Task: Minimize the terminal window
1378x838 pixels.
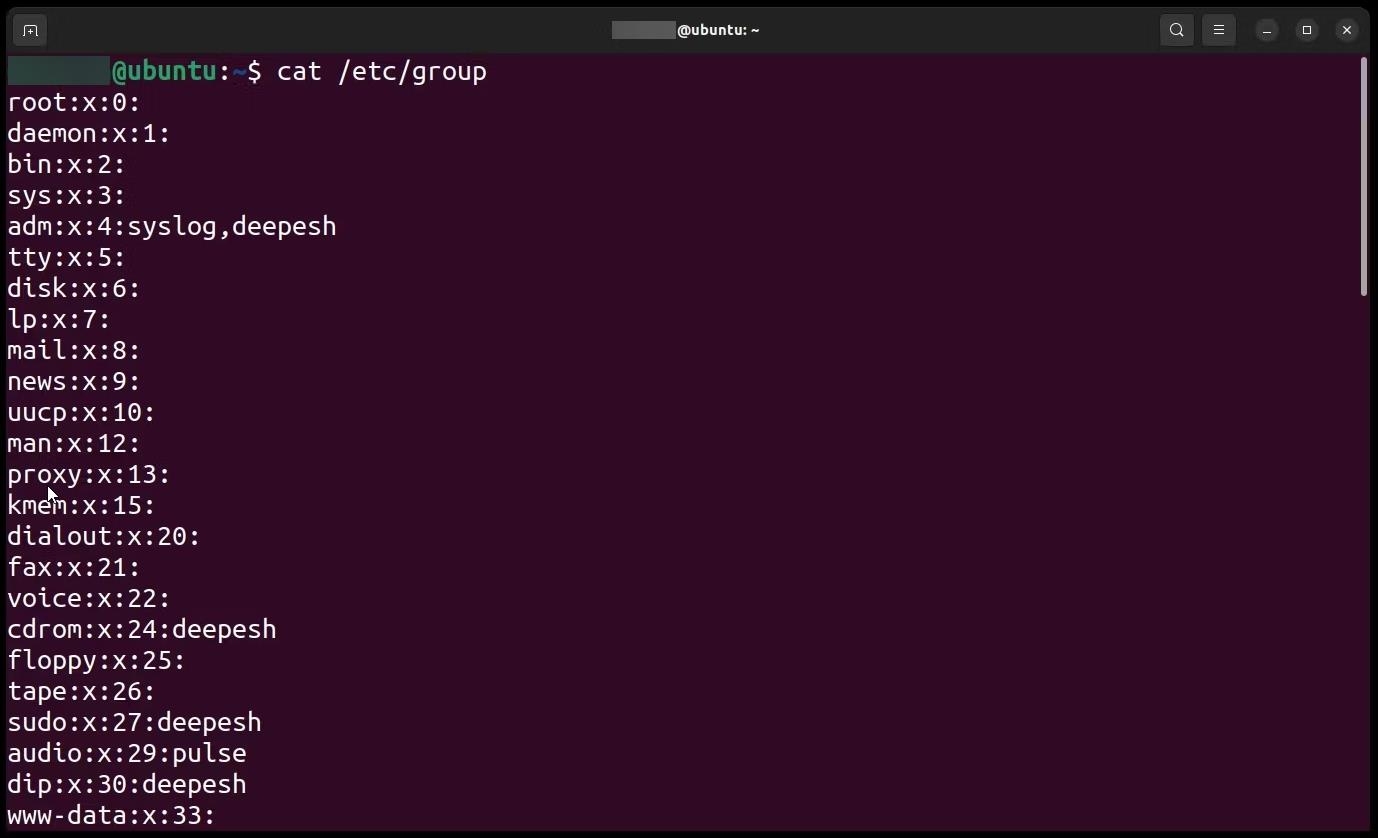Action: tap(1267, 30)
